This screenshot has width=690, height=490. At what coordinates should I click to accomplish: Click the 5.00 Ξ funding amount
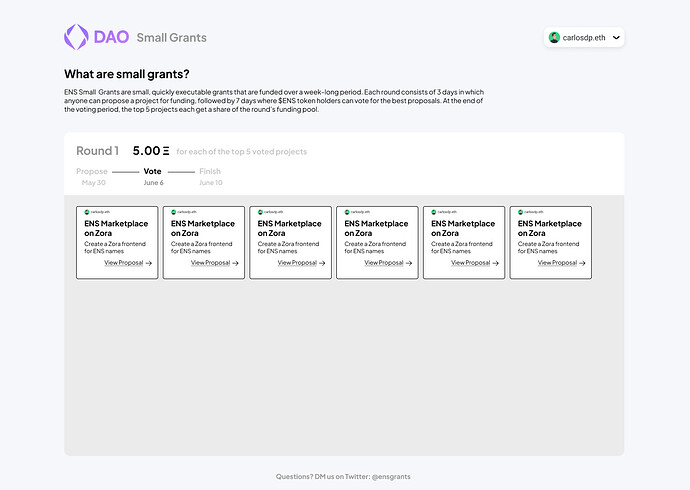pyautogui.click(x=151, y=151)
